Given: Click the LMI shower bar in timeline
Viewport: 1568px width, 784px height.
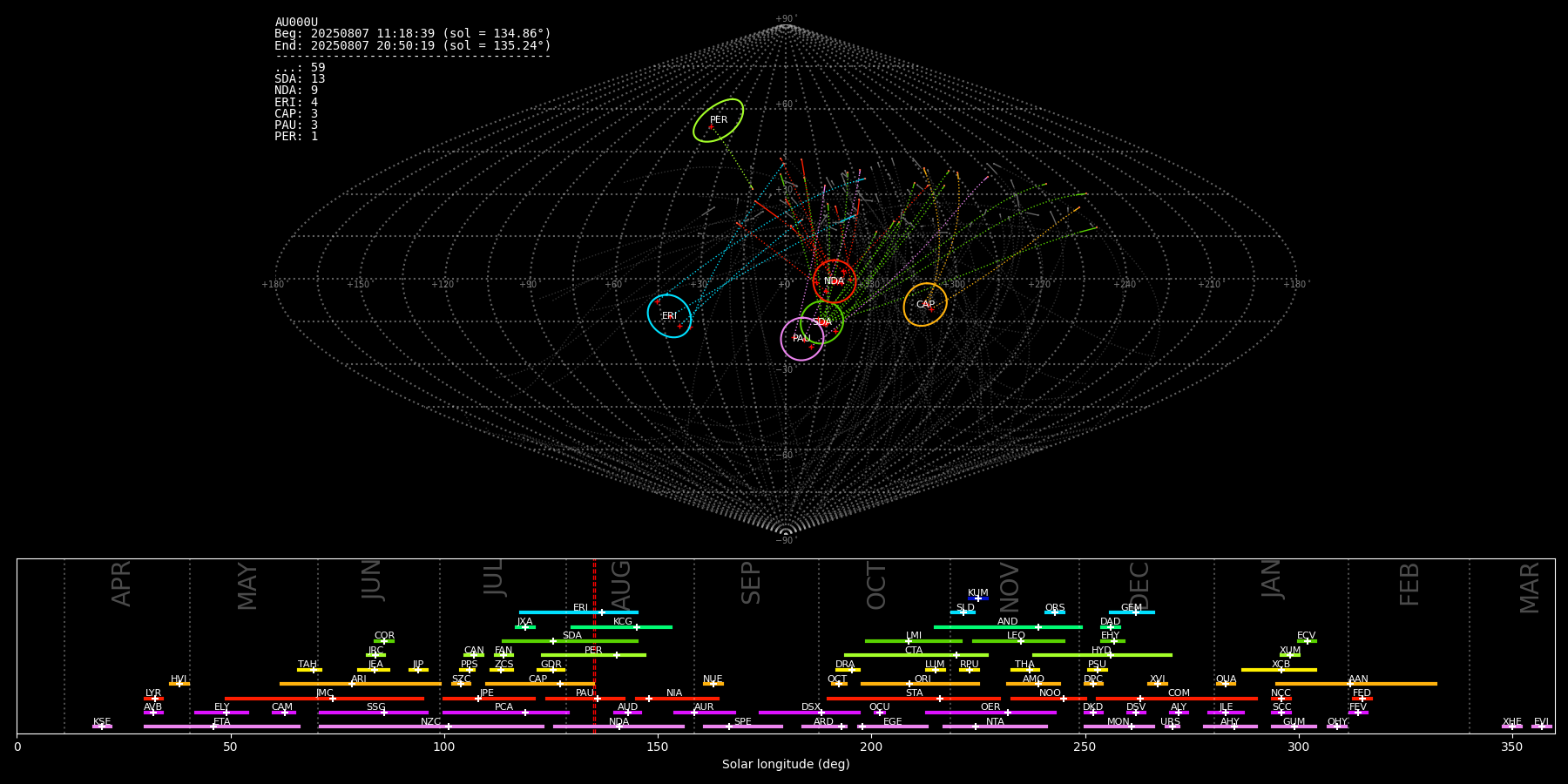Looking at the screenshot, I should click(914, 641).
